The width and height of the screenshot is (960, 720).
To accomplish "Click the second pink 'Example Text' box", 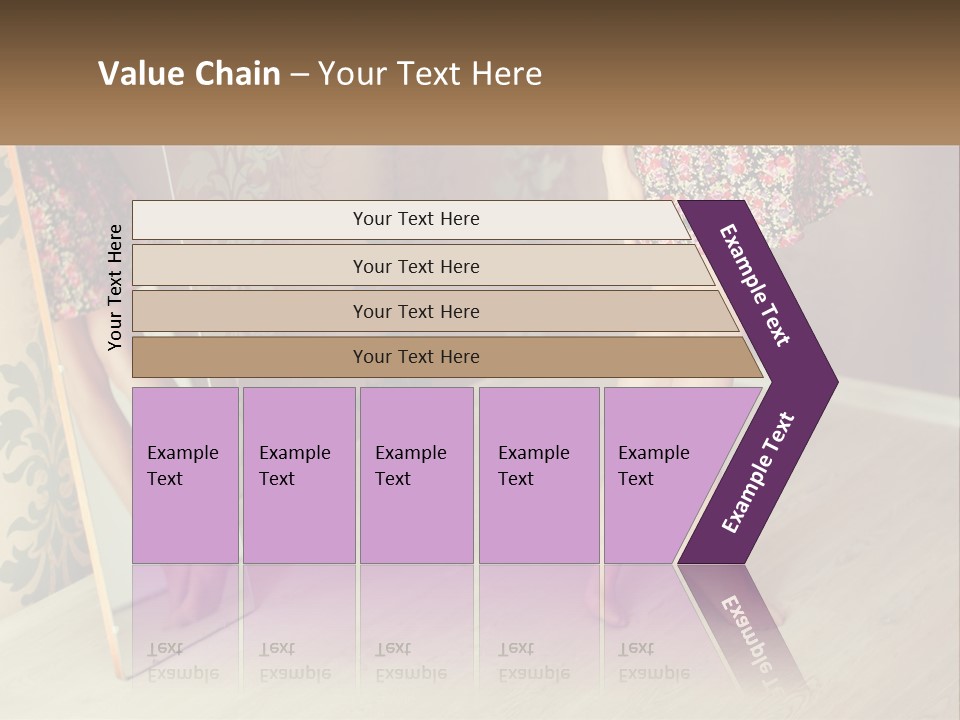I will point(299,475).
